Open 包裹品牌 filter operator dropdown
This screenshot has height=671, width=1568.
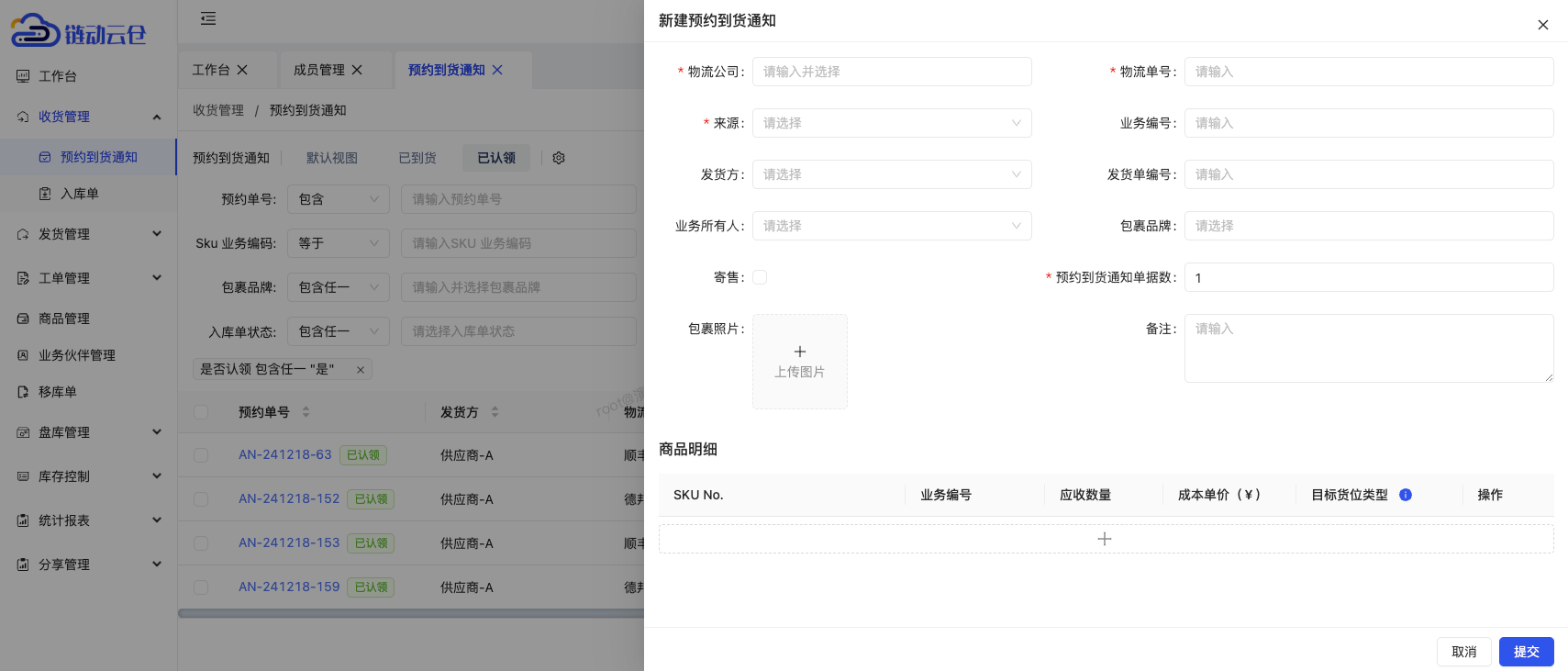click(339, 287)
